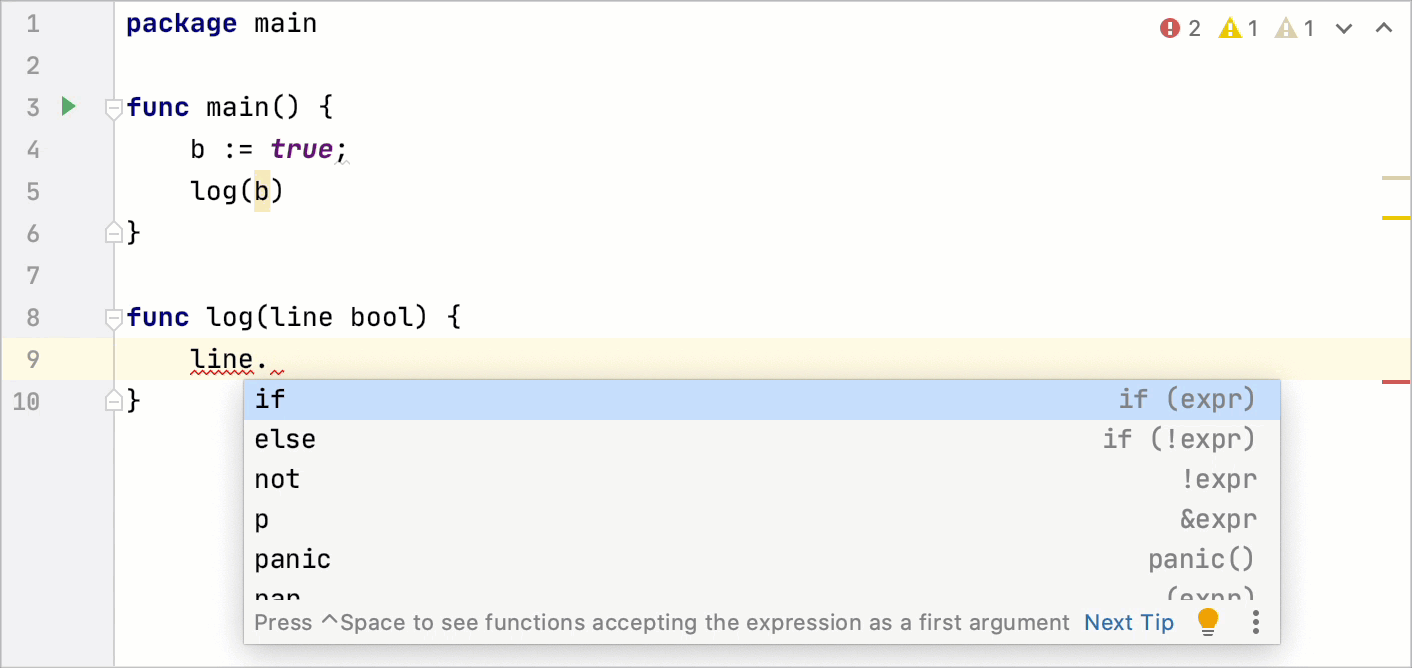Open the three-dot menu on the completion popup
The image size is (1412, 668).
(1255, 621)
